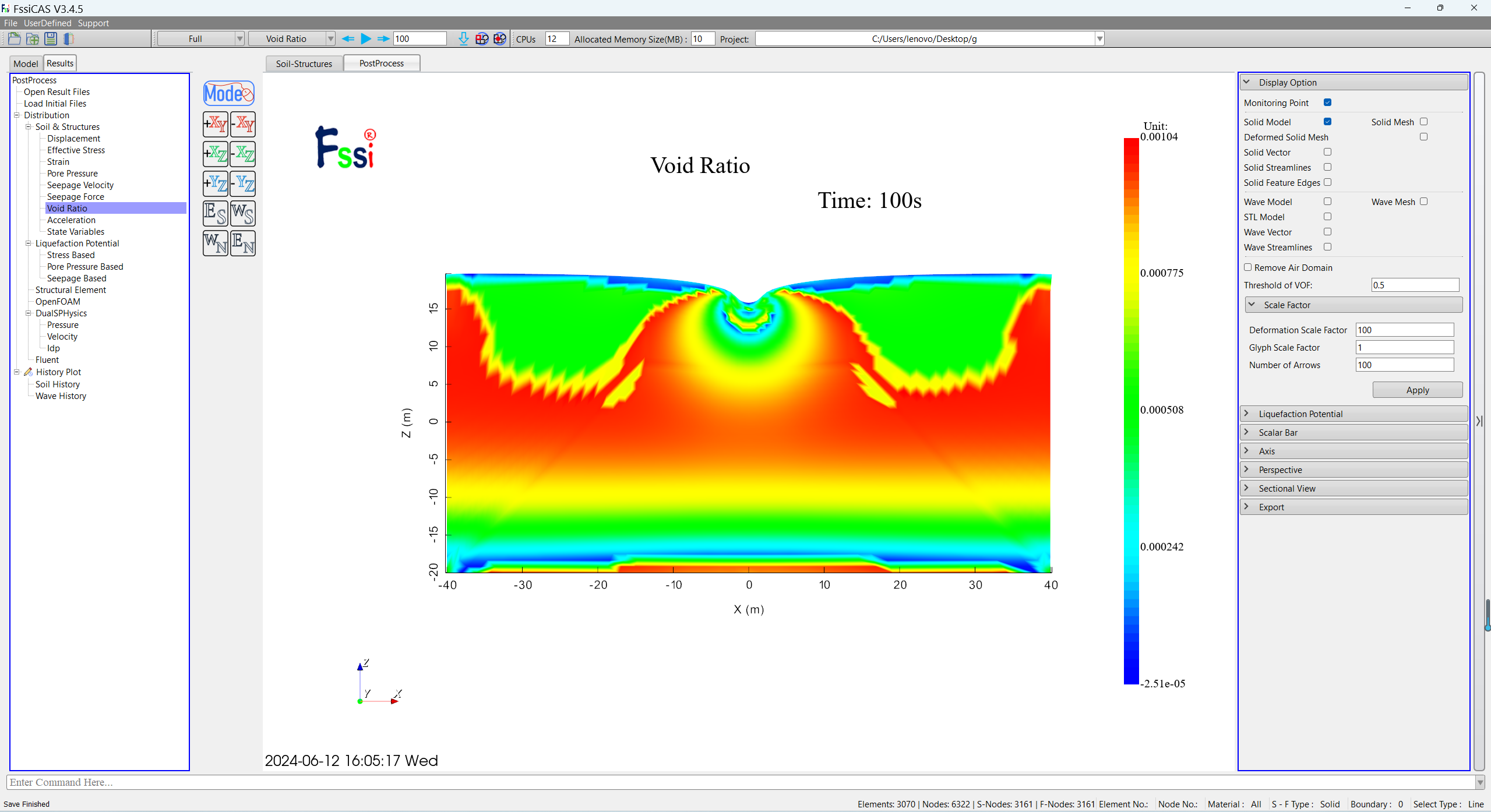Image resolution: width=1491 pixels, height=812 pixels.
Task: Uncheck Solid Model checkbox
Action: (x=1327, y=122)
